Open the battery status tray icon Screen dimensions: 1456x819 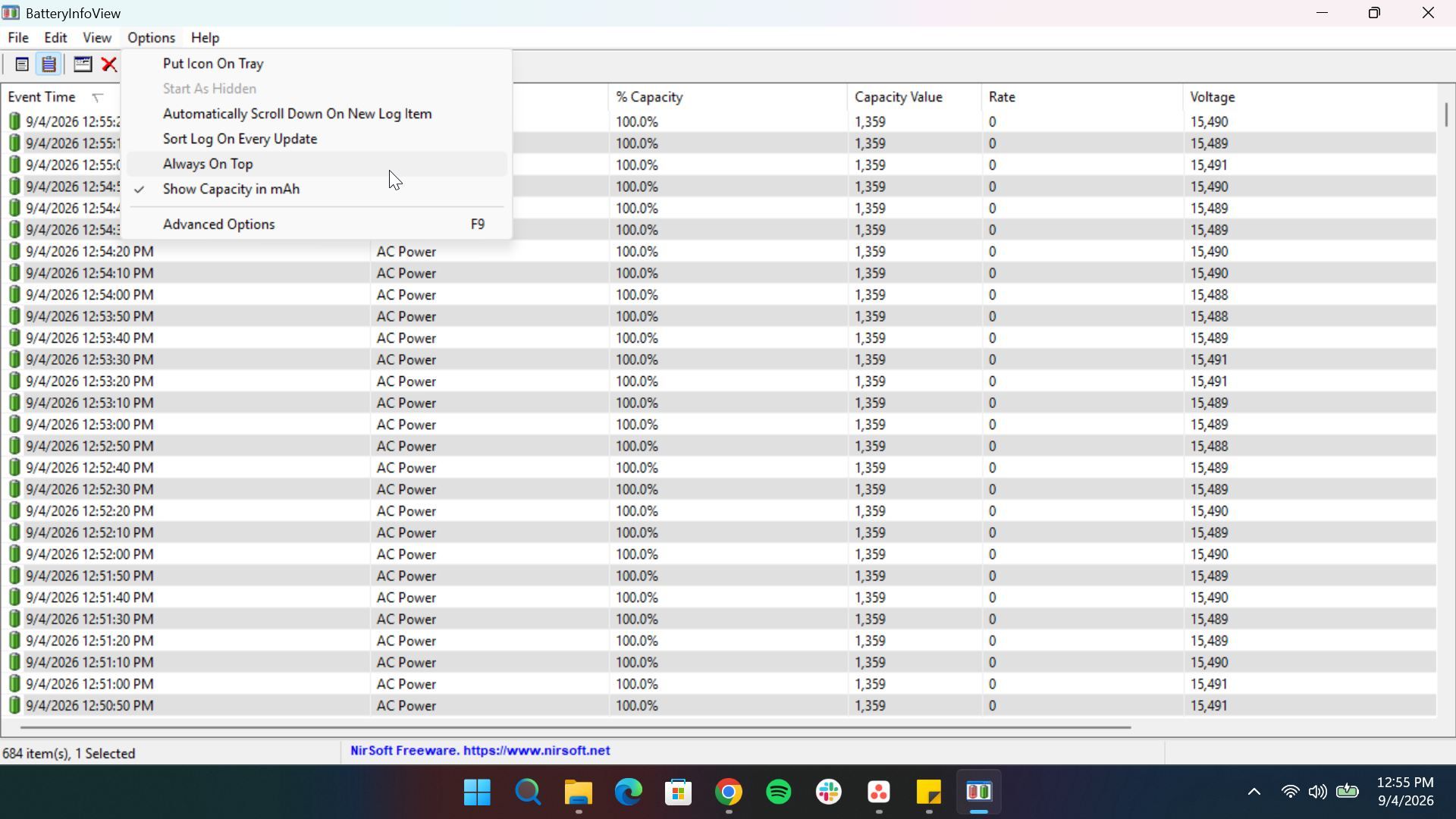point(1348,792)
